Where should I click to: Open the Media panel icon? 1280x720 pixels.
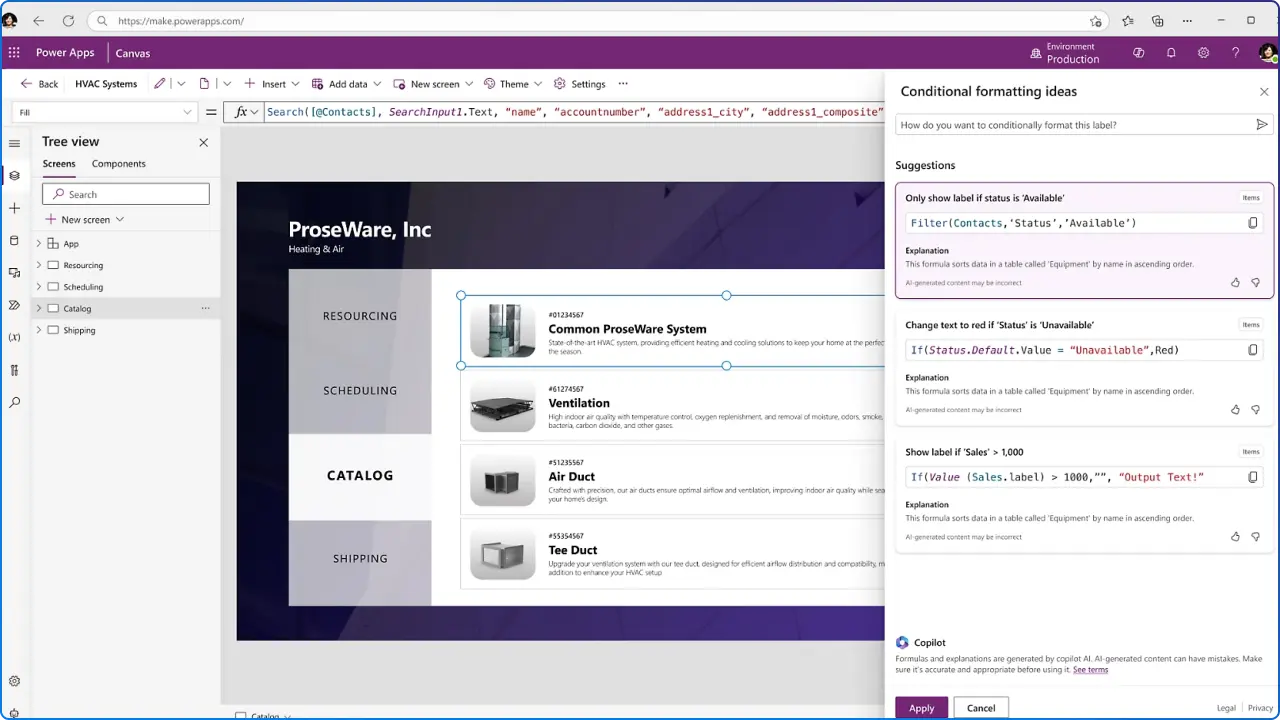pyautogui.click(x=14, y=272)
